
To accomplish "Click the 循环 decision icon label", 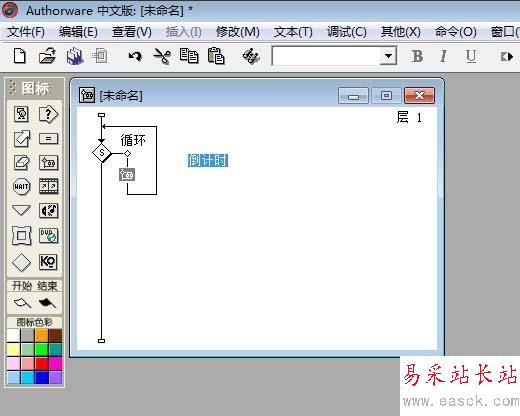I will pyautogui.click(x=133, y=140).
